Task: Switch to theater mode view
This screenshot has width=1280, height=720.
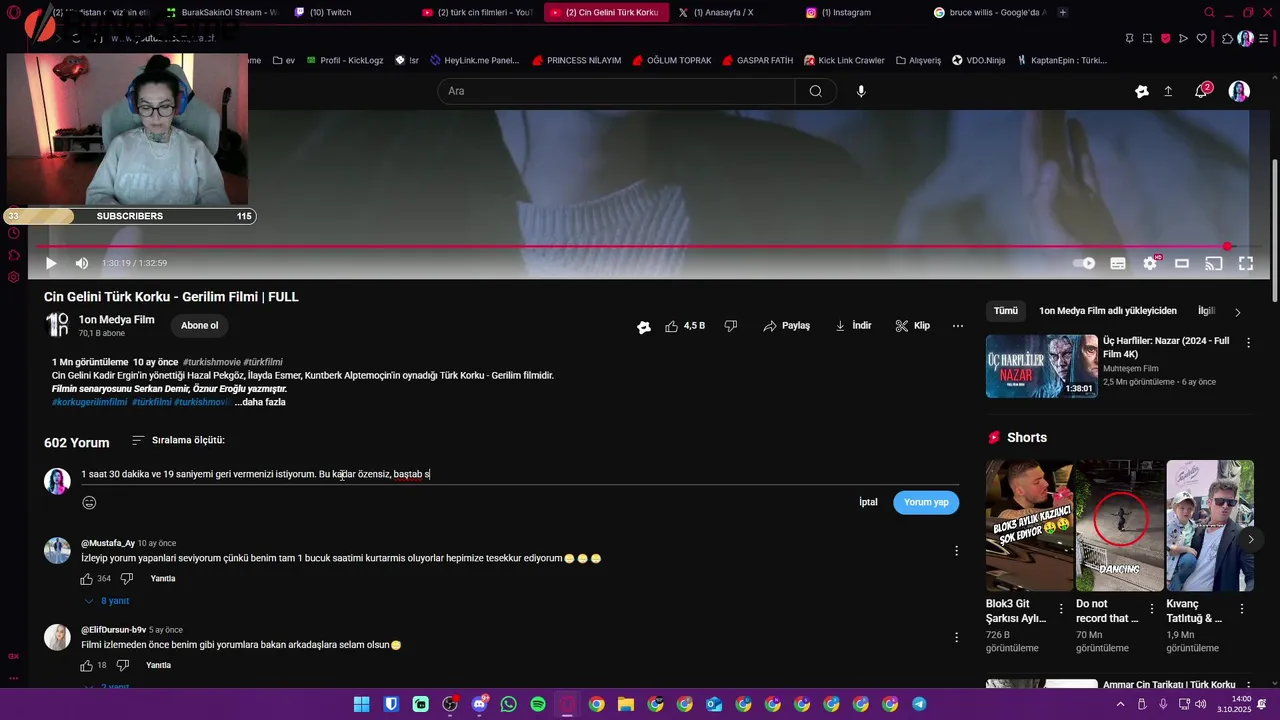Action: 1182,263
